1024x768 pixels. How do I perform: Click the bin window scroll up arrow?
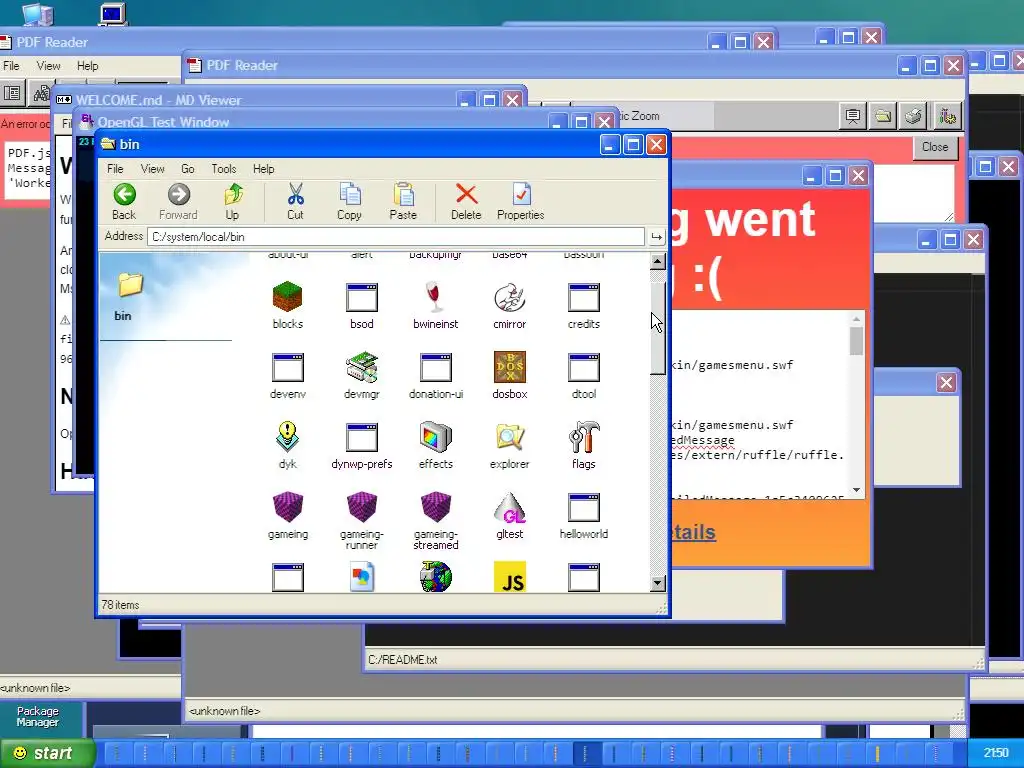(658, 262)
